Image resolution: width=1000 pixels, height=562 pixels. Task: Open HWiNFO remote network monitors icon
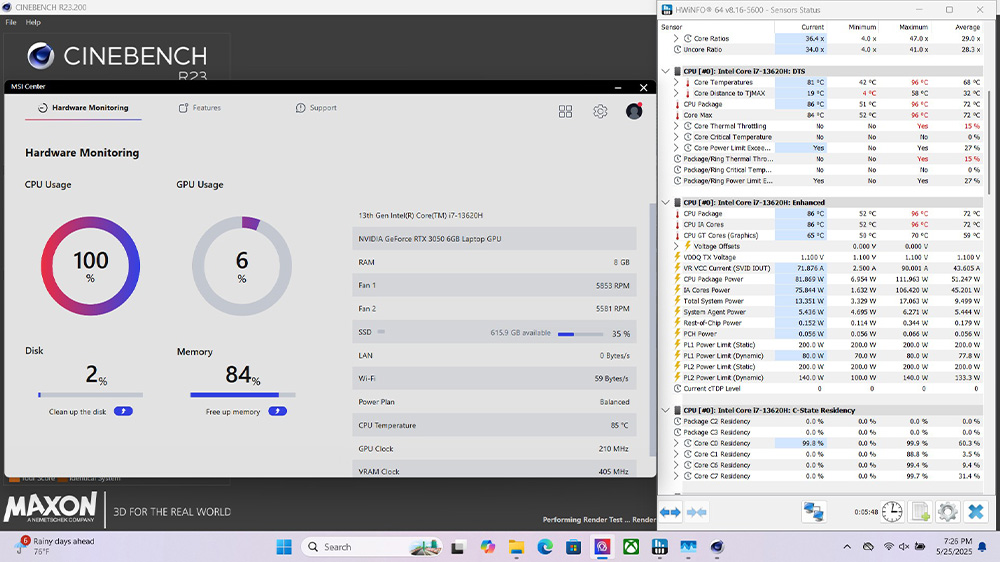[813, 512]
